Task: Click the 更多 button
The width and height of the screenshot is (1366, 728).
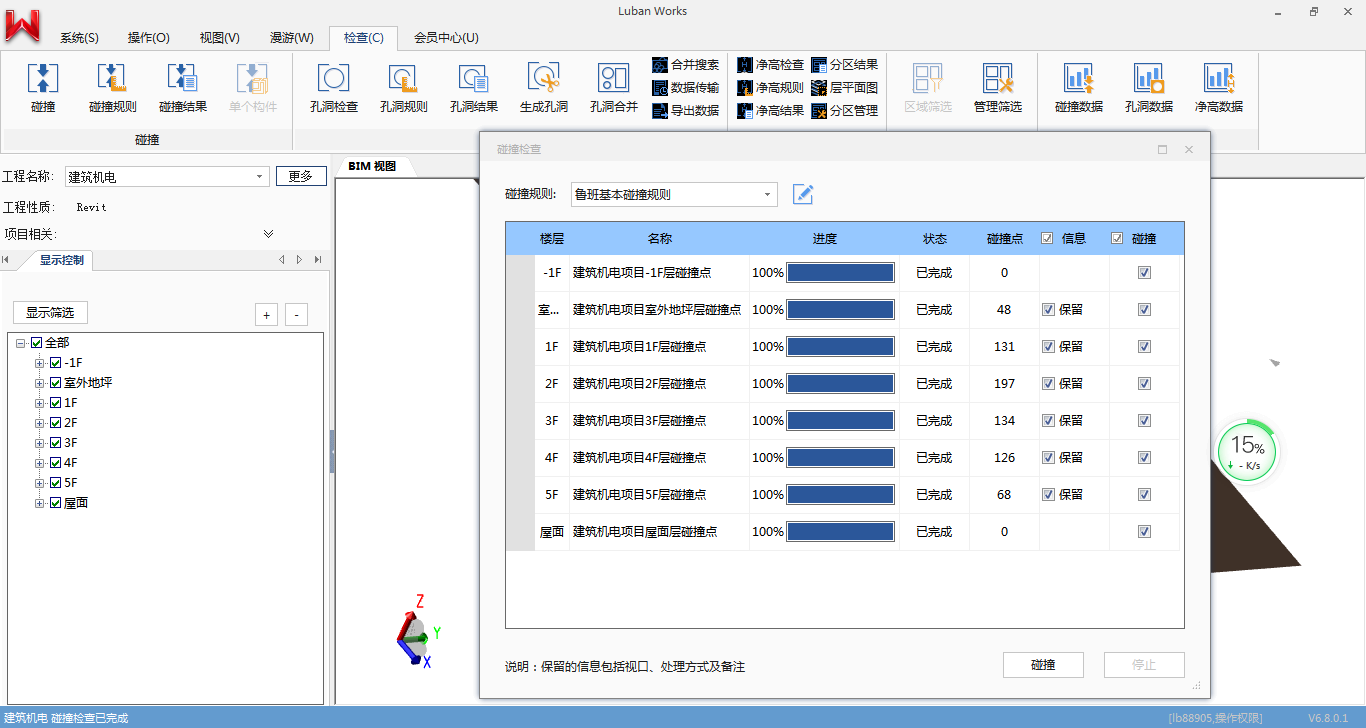Action: (x=301, y=176)
